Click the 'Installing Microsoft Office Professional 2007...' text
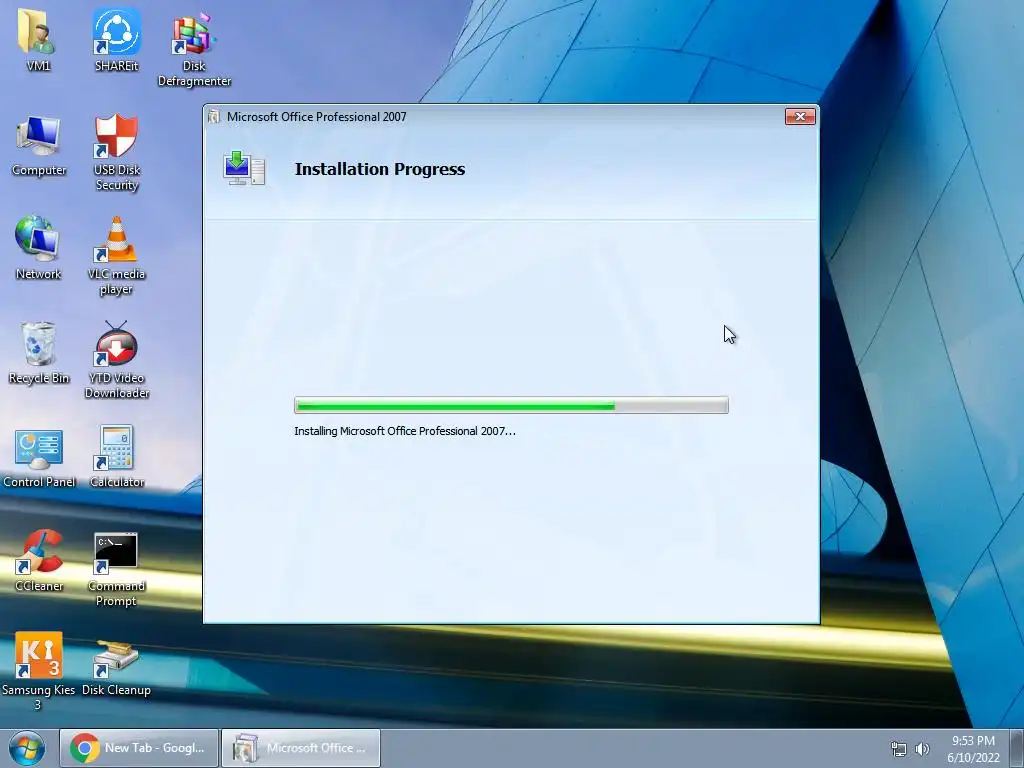 pyautogui.click(x=404, y=431)
